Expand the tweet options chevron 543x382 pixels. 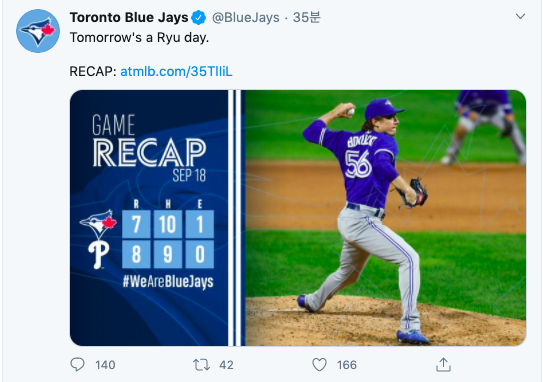point(520,16)
